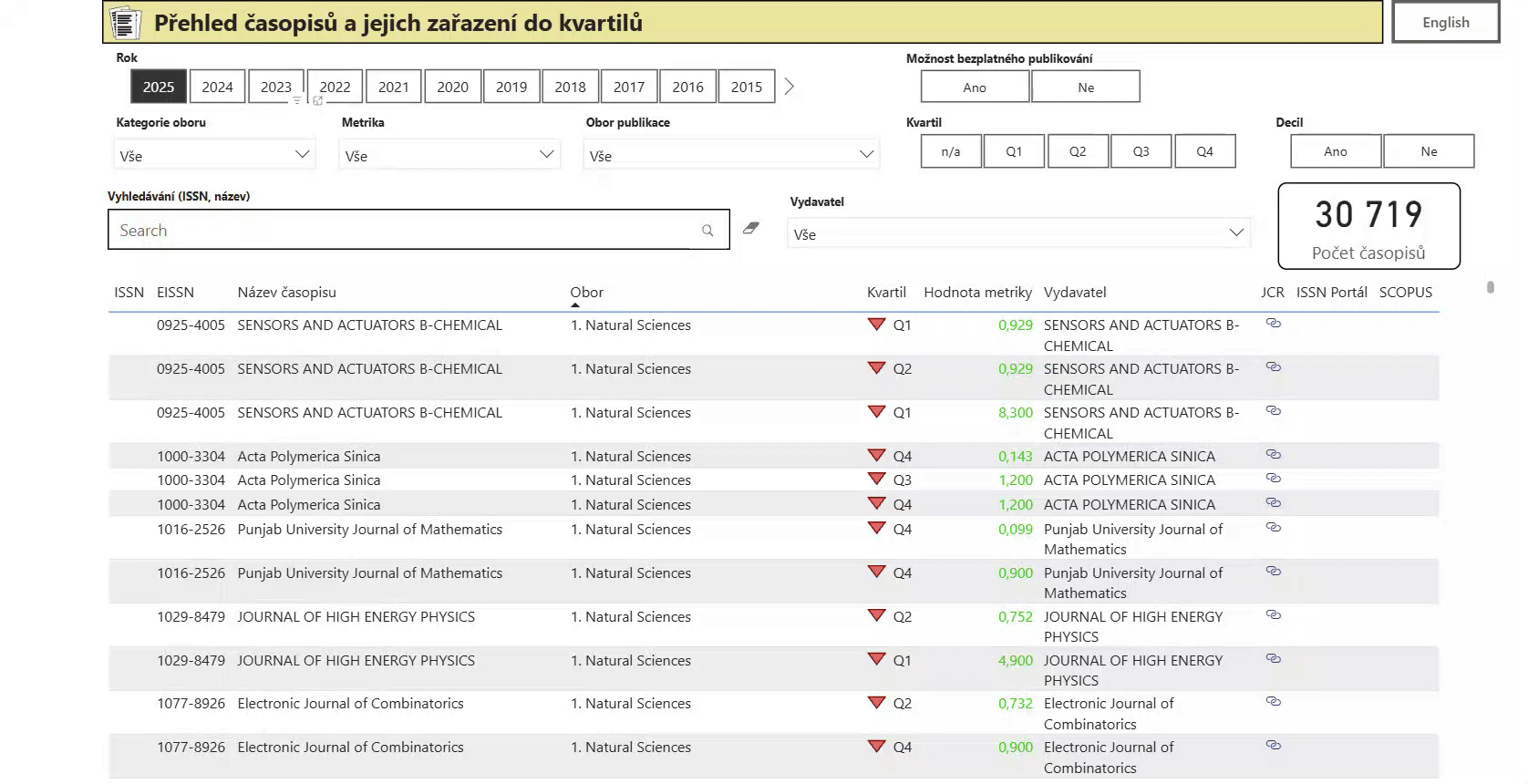Select year 2018 tab
Viewport: 1528px width, 784px height.
571,87
